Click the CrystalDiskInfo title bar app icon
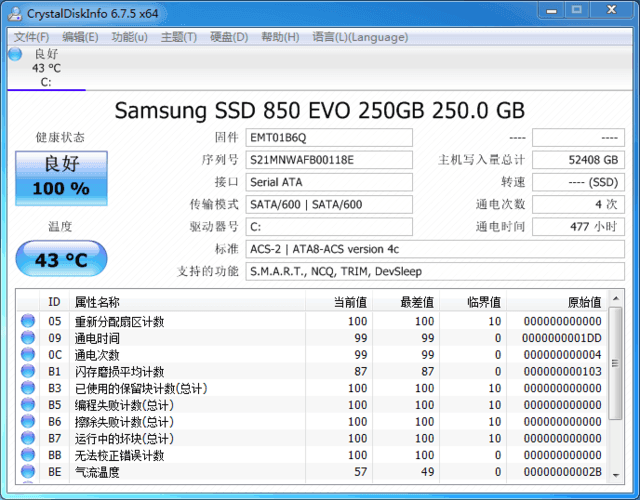 (x=15, y=13)
